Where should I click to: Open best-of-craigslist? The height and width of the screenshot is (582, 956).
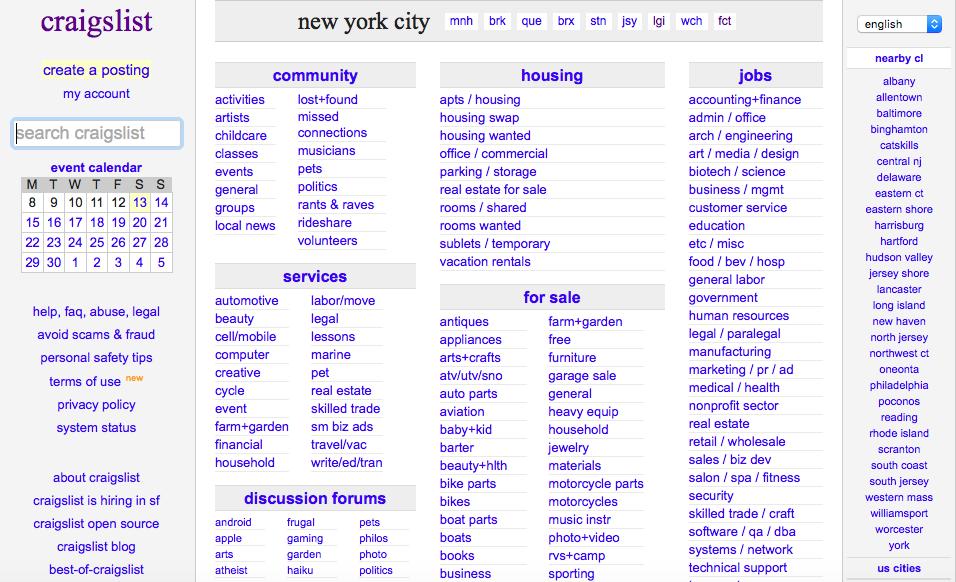(x=96, y=570)
